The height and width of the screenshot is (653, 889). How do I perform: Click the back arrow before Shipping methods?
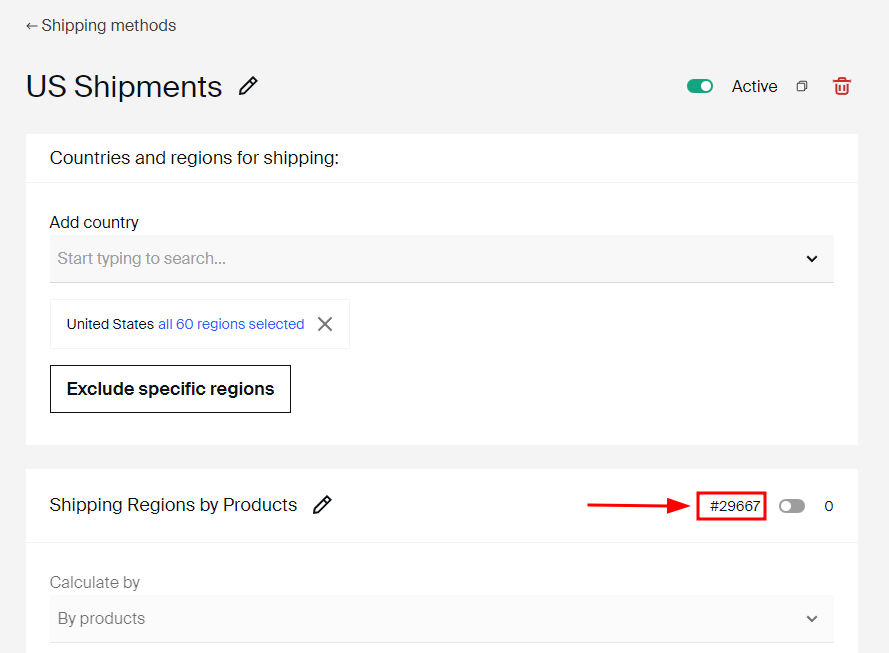coord(32,26)
